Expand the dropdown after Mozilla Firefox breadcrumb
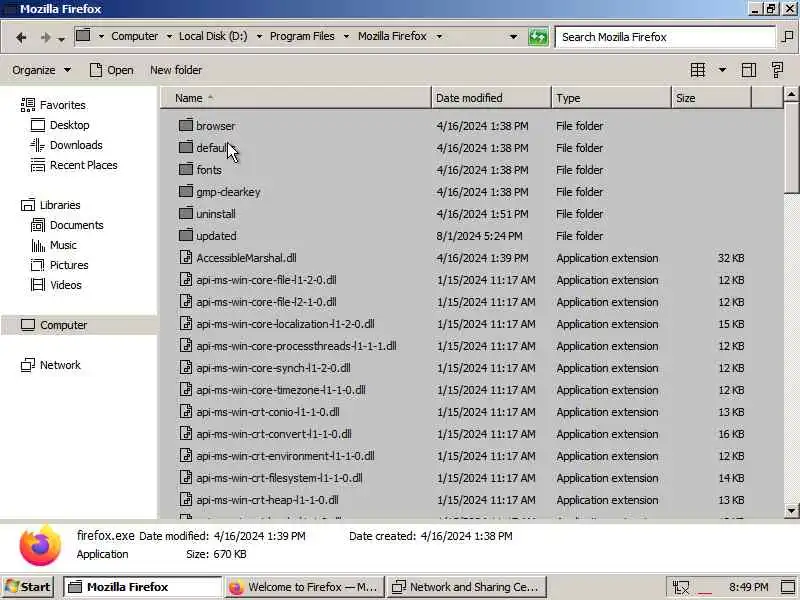Viewport: 800px width, 600px height. [x=439, y=37]
